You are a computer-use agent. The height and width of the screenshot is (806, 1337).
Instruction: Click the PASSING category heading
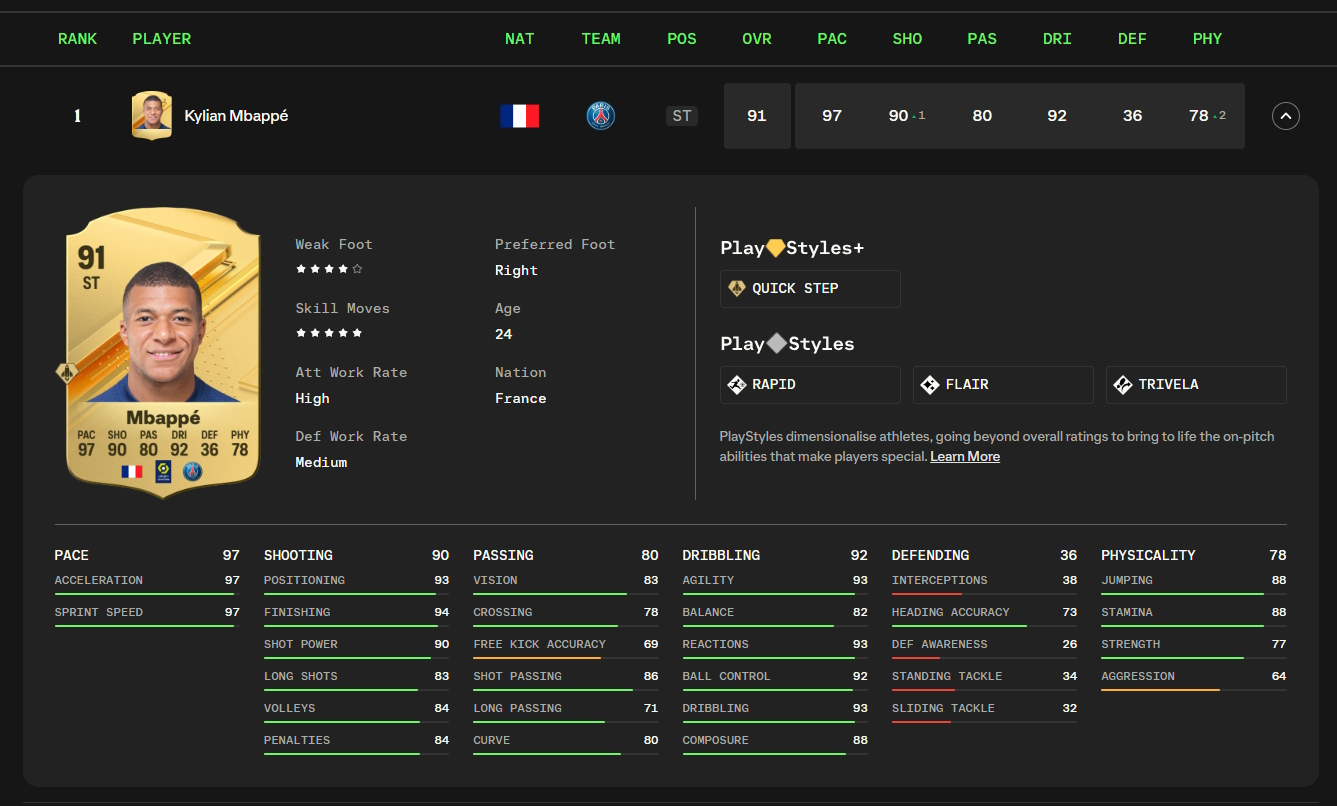pyautogui.click(x=503, y=555)
